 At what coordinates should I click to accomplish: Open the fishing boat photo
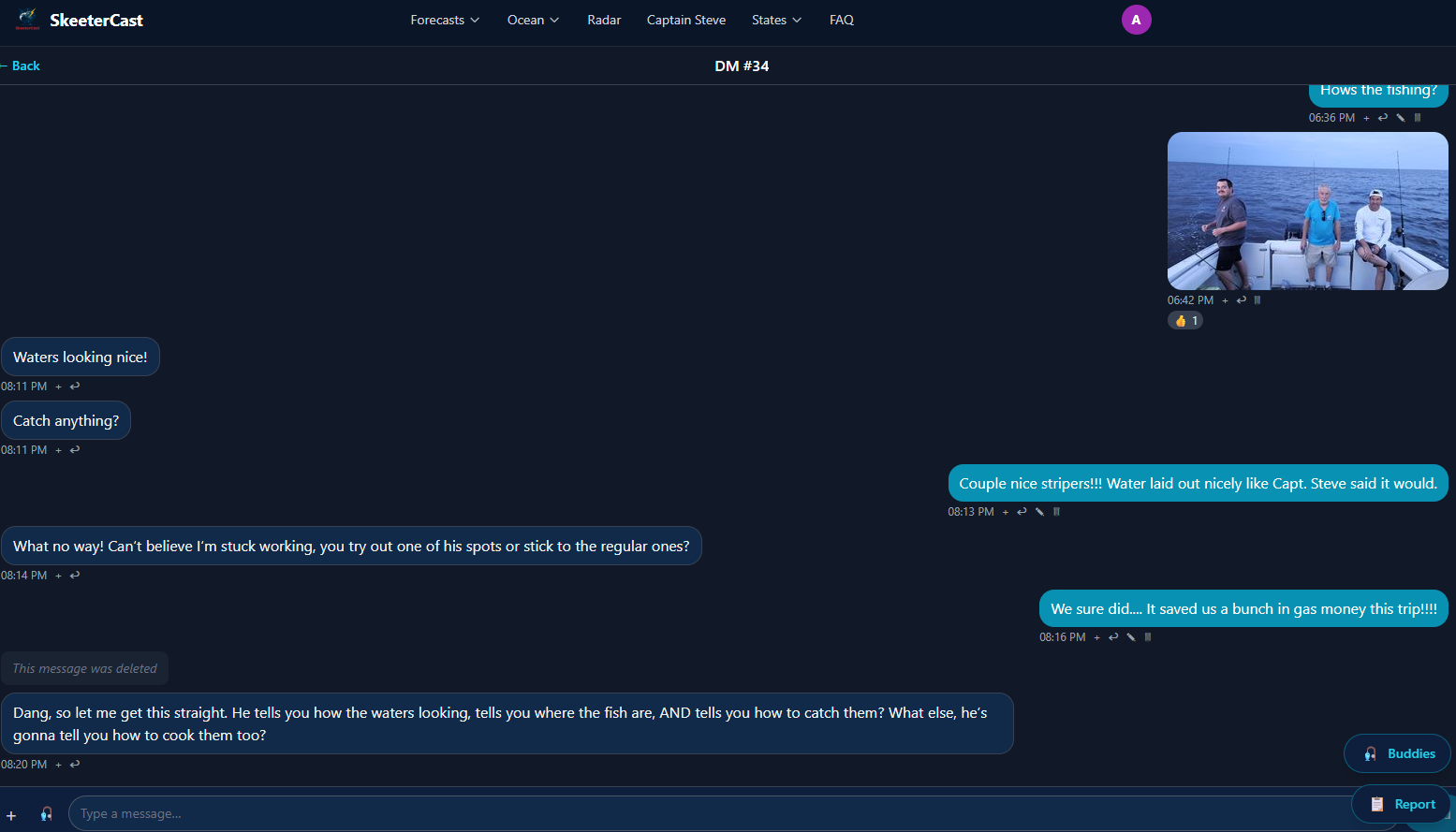(x=1308, y=211)
